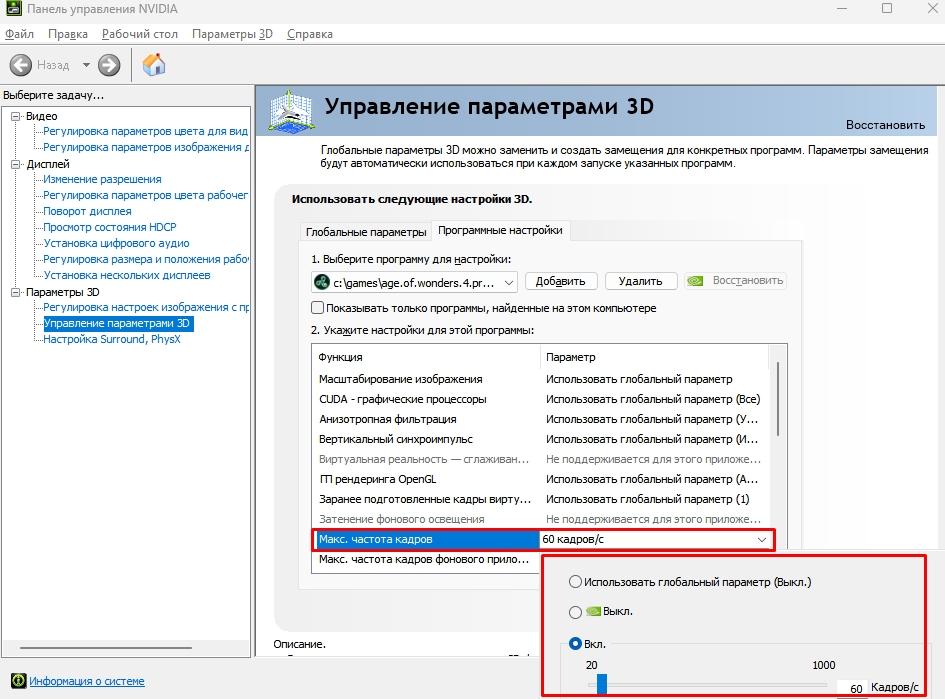Open the 60 кадров/с dropdown
Image resolution: width=945 pixels, height=699 pixels.
pyautogui.click(x=762, y=540)
